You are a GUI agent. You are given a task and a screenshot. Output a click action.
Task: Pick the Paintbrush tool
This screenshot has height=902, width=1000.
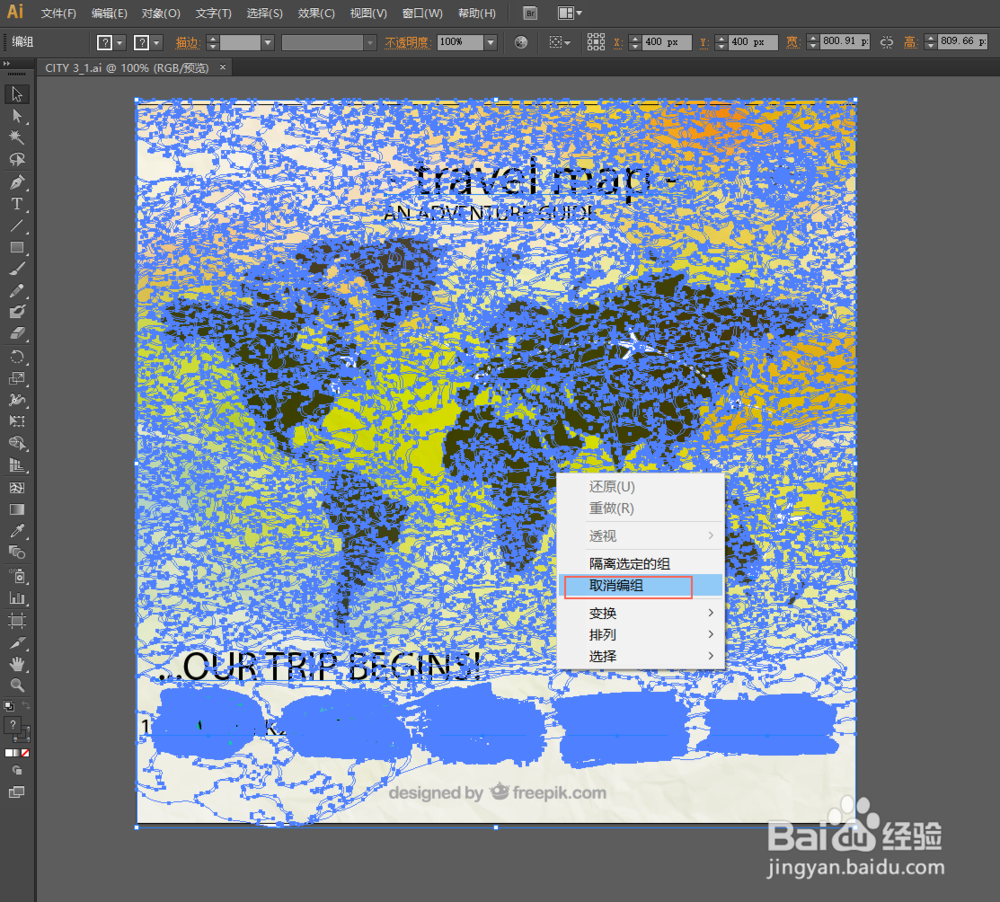(16, 268)
